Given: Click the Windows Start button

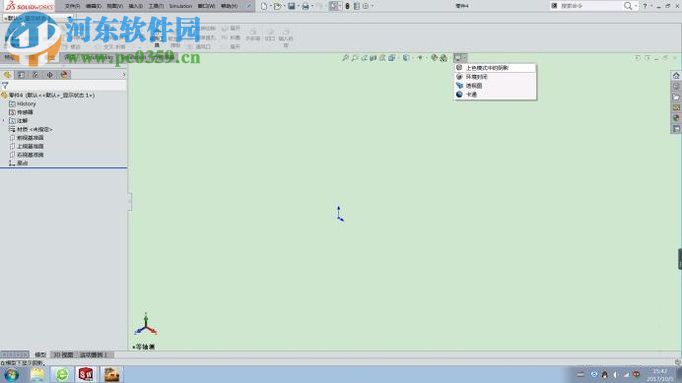Looking at the screenshot, I should point(12,375).
